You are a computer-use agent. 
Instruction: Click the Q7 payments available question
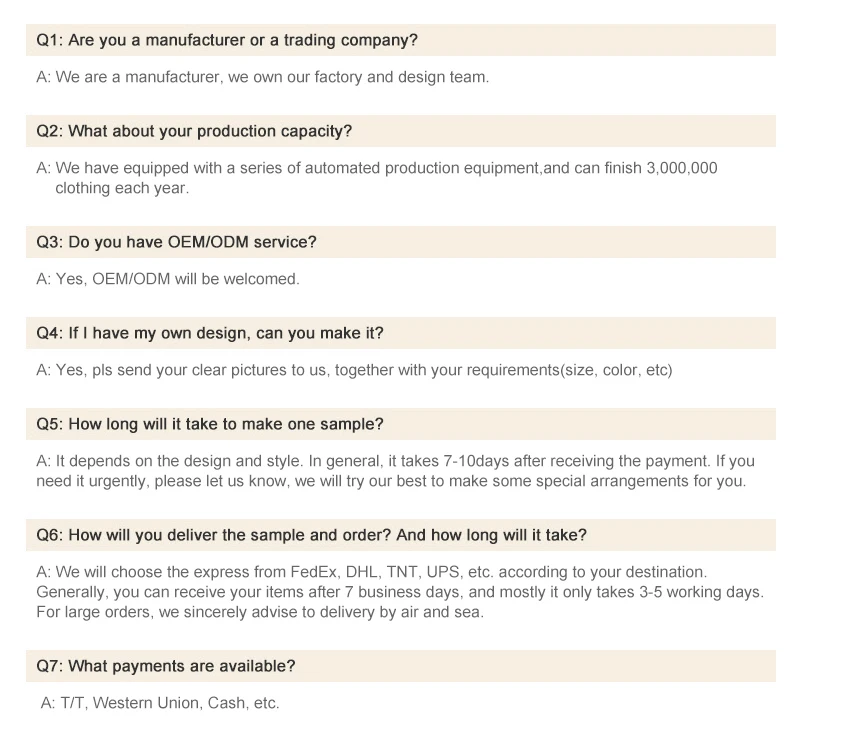pos(166,667)
